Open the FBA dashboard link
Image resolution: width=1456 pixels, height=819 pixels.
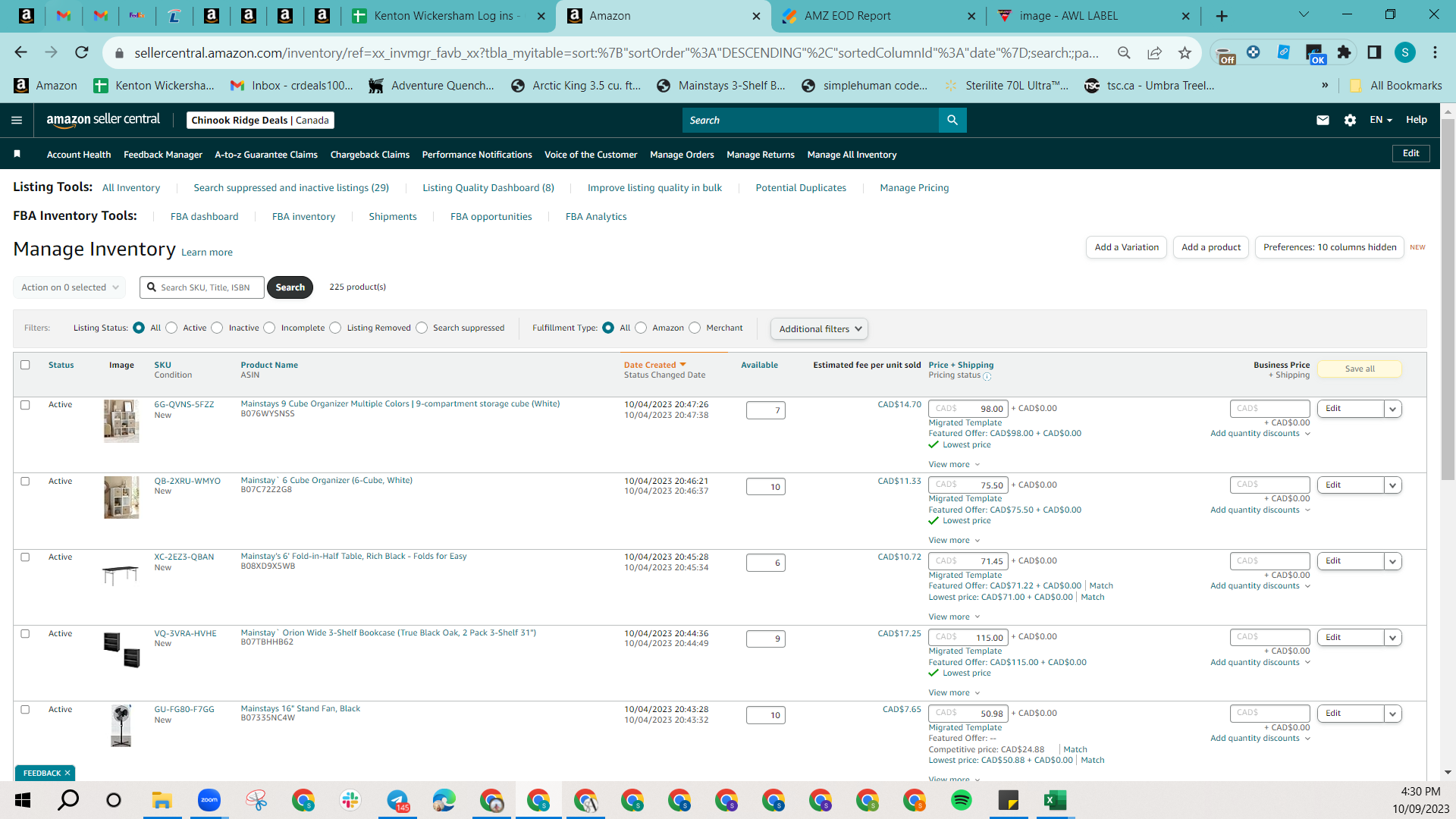point(205,217)
